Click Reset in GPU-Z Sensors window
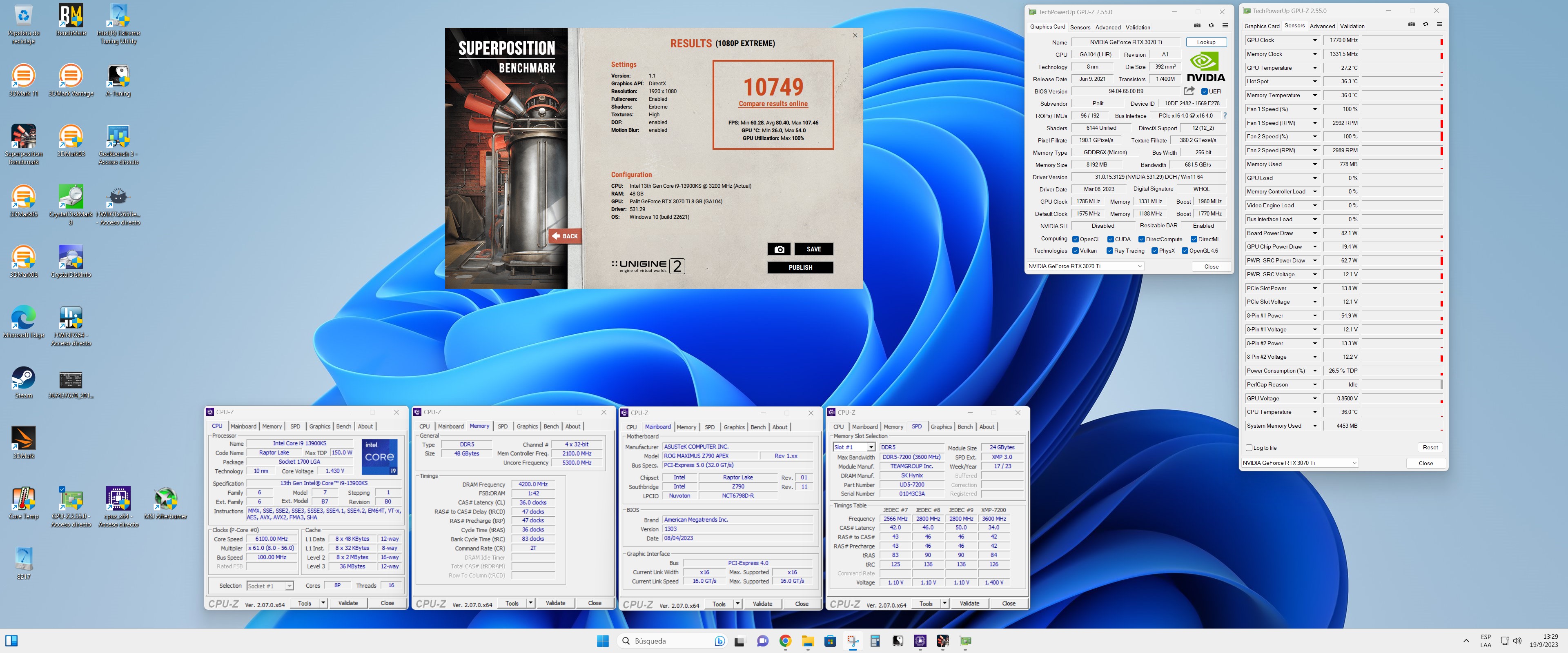Viewport: 1568px width, 653px height. point(1430,448)
